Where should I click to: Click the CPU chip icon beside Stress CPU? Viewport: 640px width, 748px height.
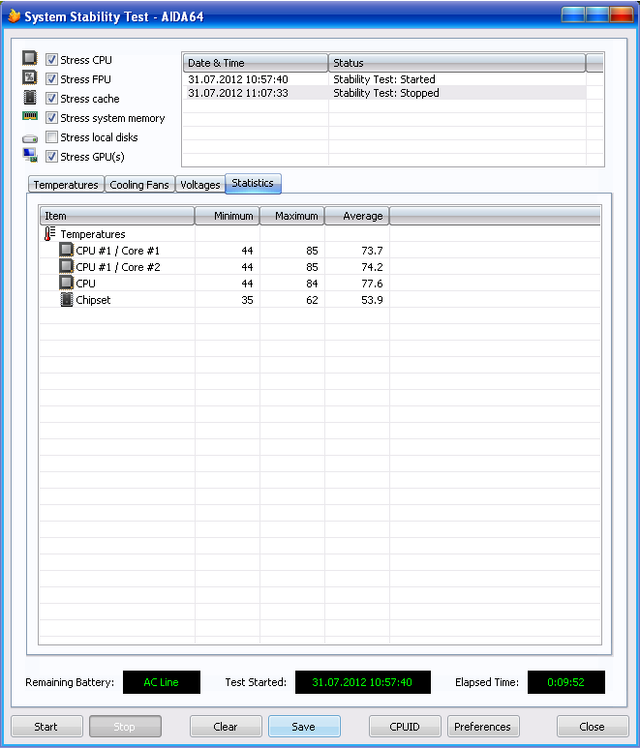[30, 59]
